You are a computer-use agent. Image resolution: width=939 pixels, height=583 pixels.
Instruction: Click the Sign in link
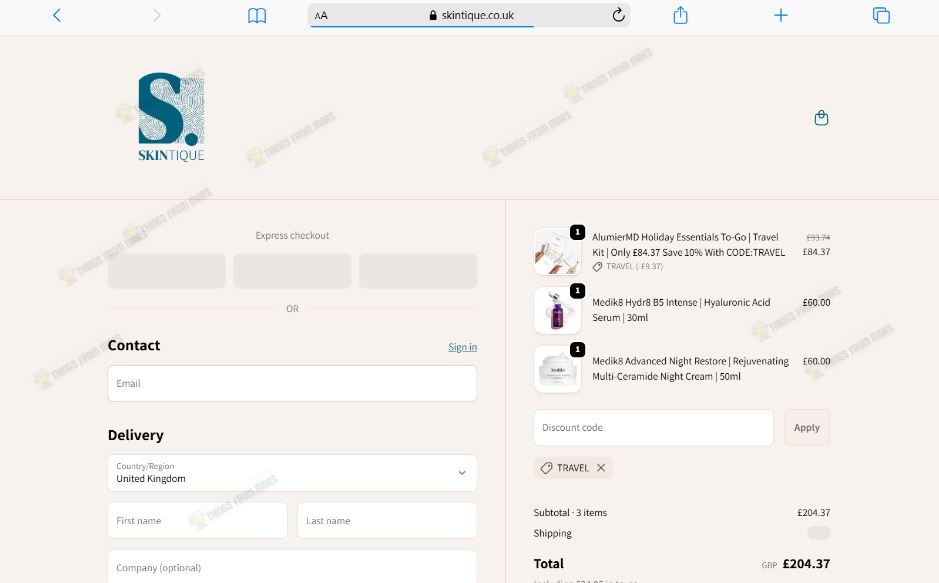point(462,347)
